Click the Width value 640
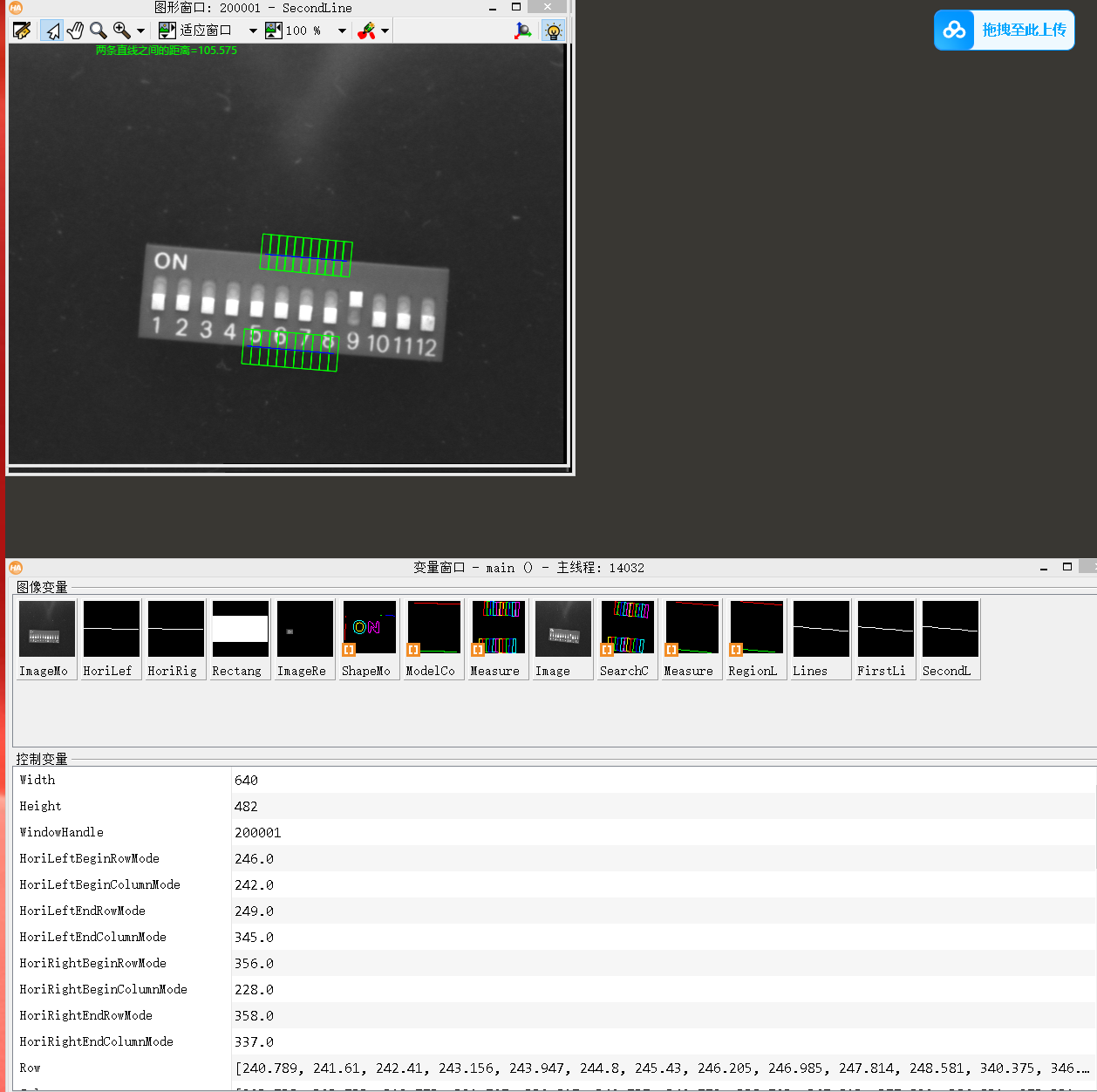Image resolution: width=1097 pixels, height=1092 pixels. tap(246, 780)
